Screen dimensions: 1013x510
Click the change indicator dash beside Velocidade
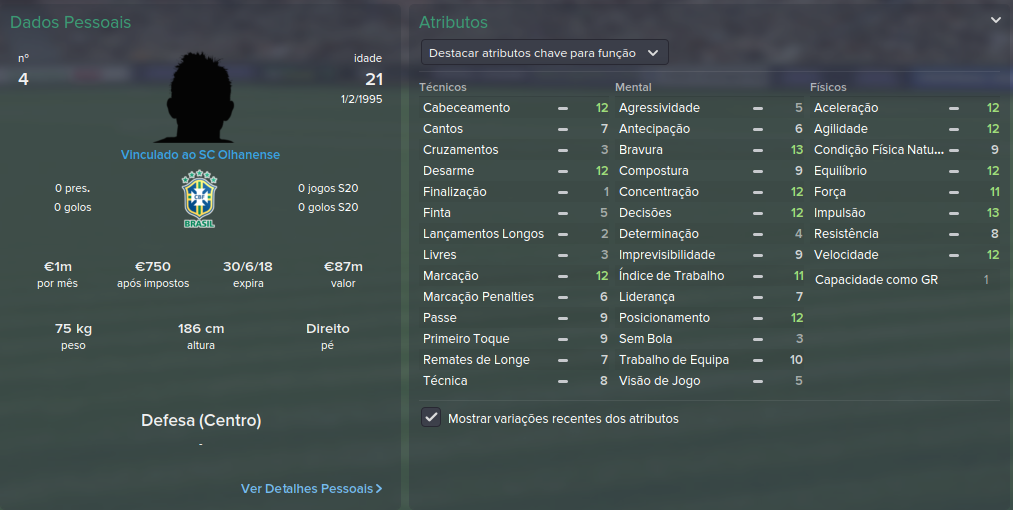(954, 255)
